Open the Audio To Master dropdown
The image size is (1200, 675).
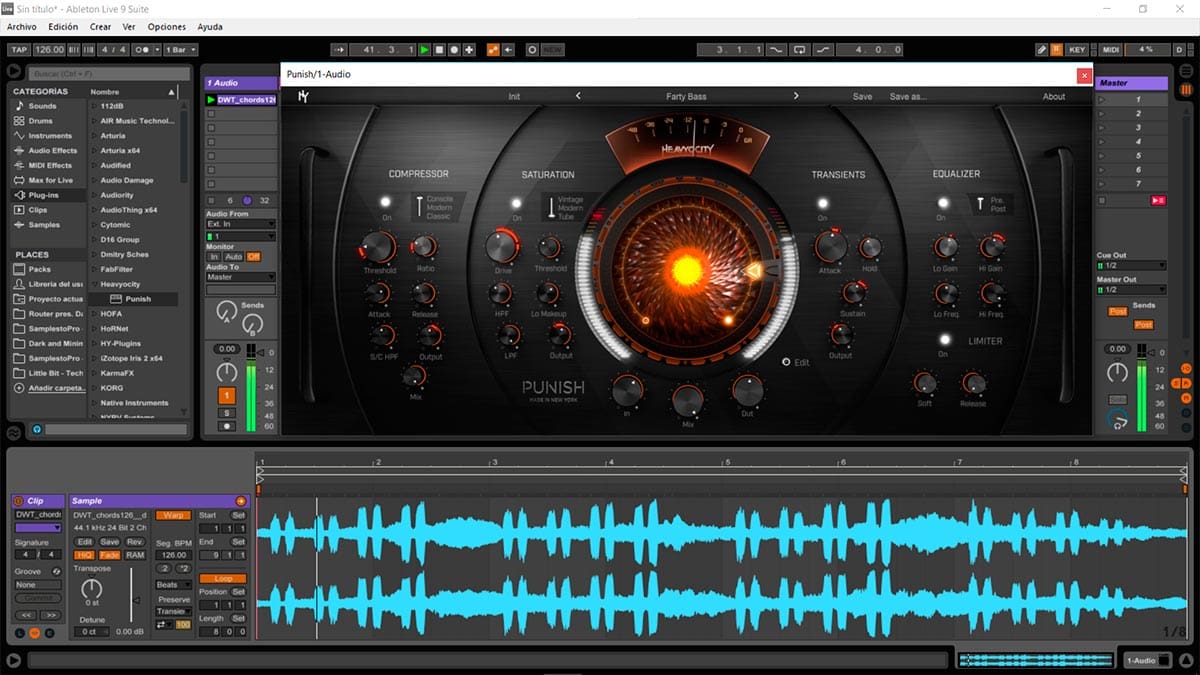tap(240, 277)
